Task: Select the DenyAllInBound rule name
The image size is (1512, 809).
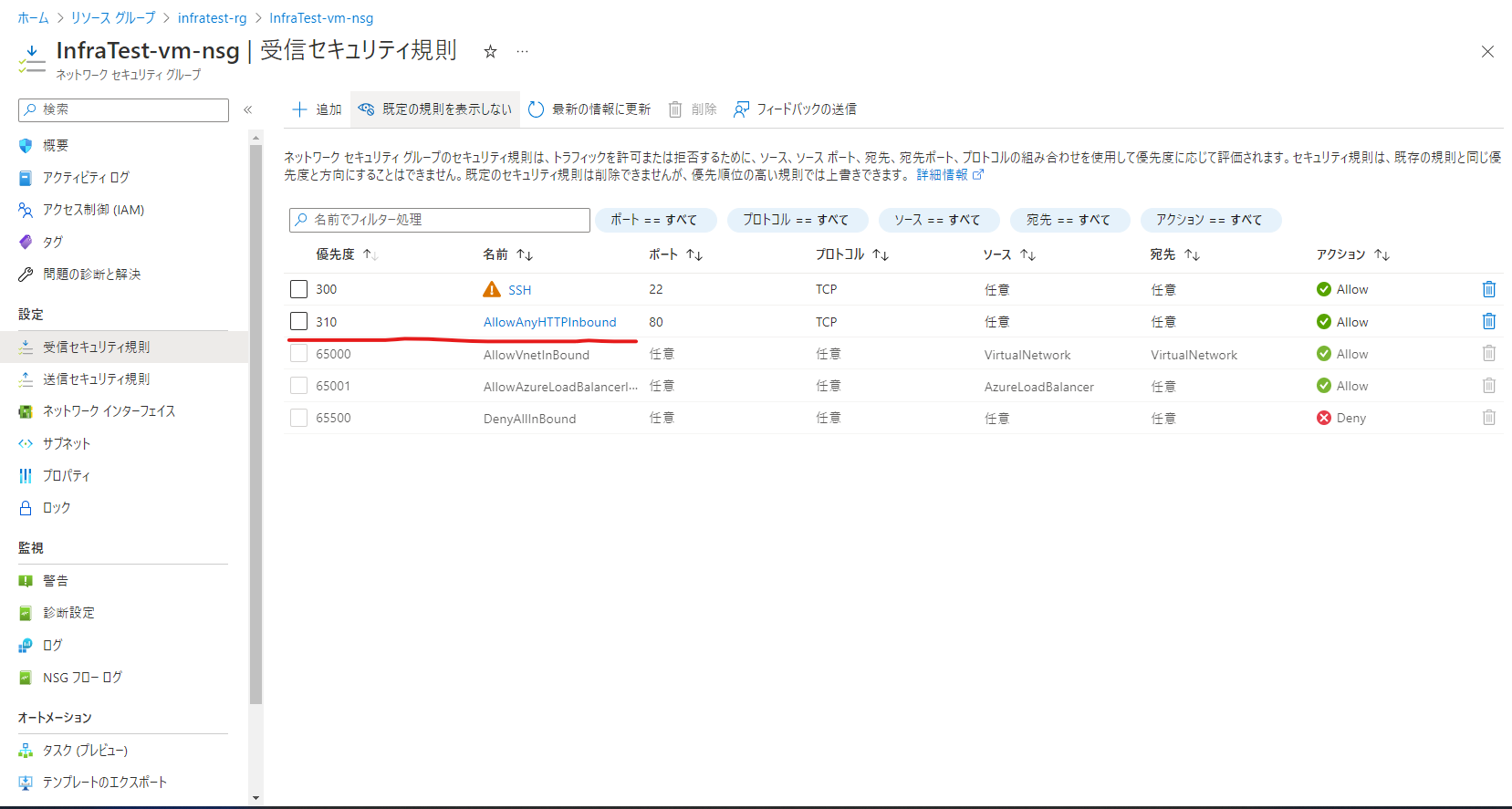Action: click(530, 419)
